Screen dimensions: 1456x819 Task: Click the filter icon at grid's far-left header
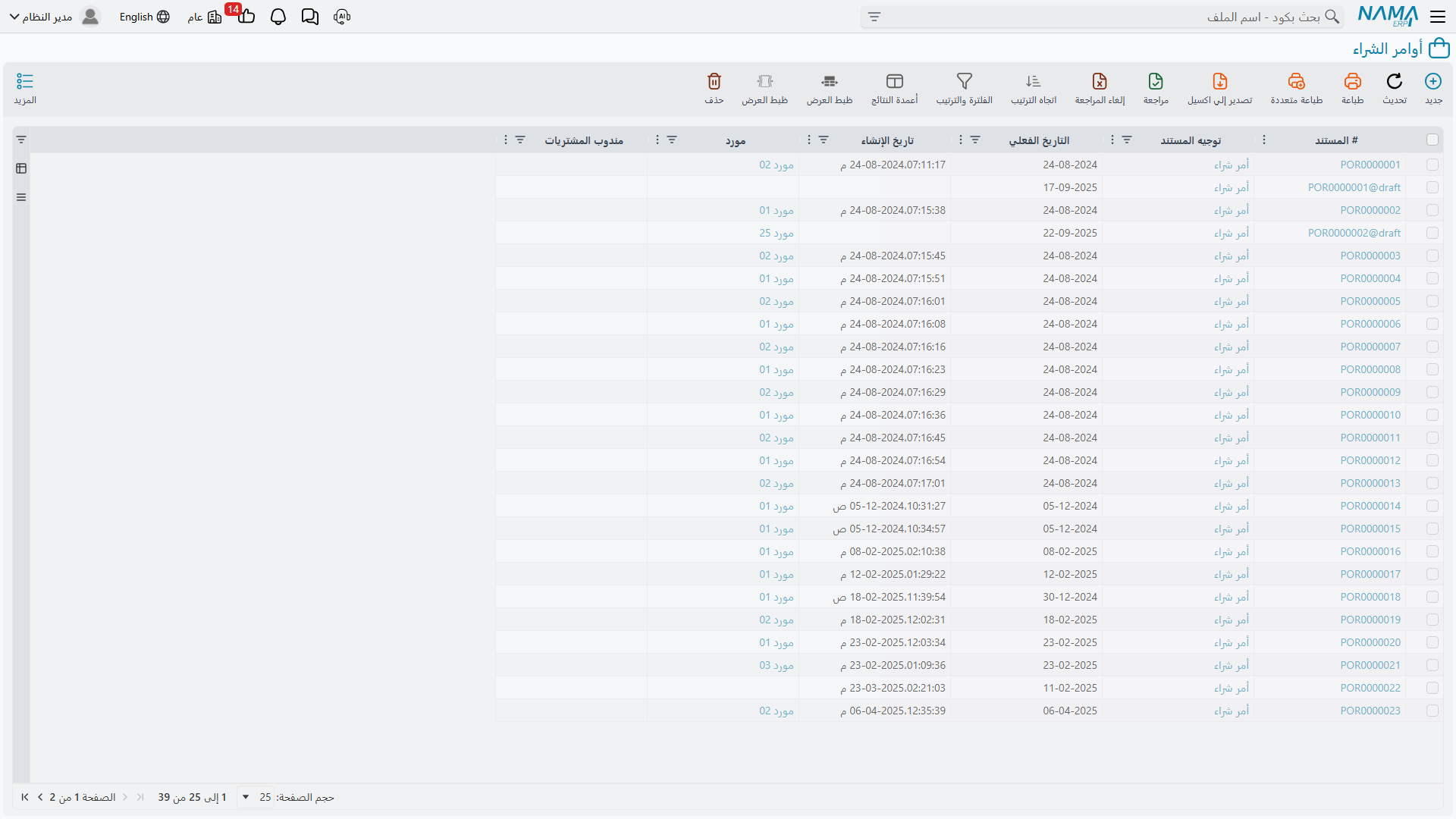[21, 140]
